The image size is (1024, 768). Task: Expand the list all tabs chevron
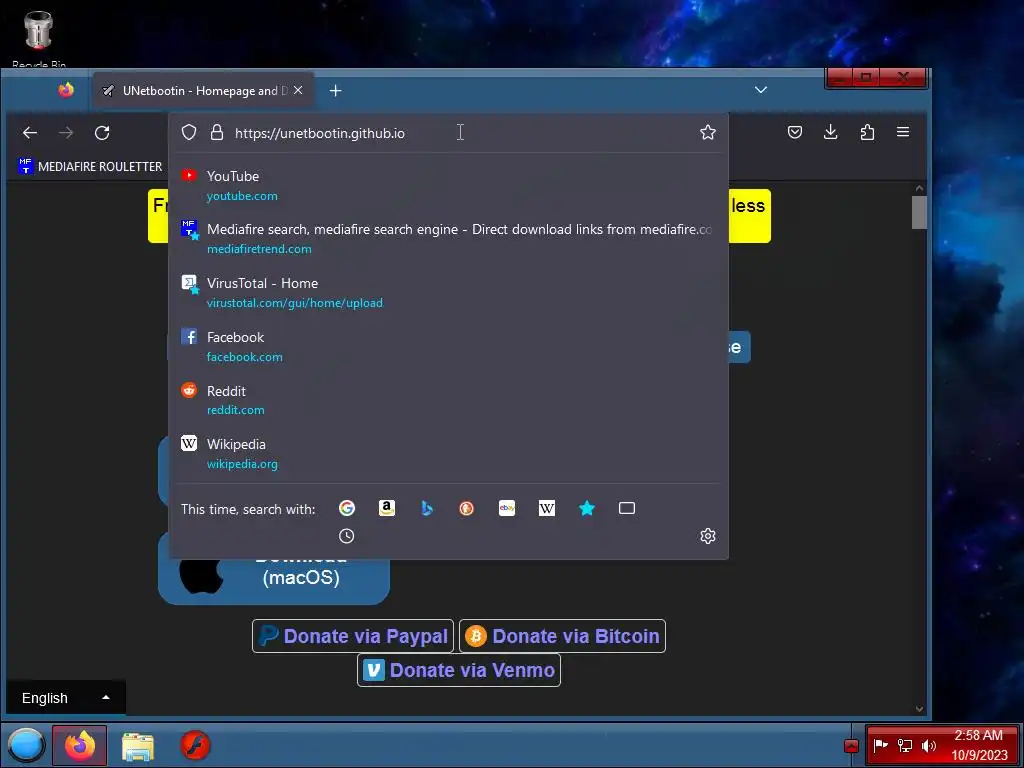pos(761,90)
